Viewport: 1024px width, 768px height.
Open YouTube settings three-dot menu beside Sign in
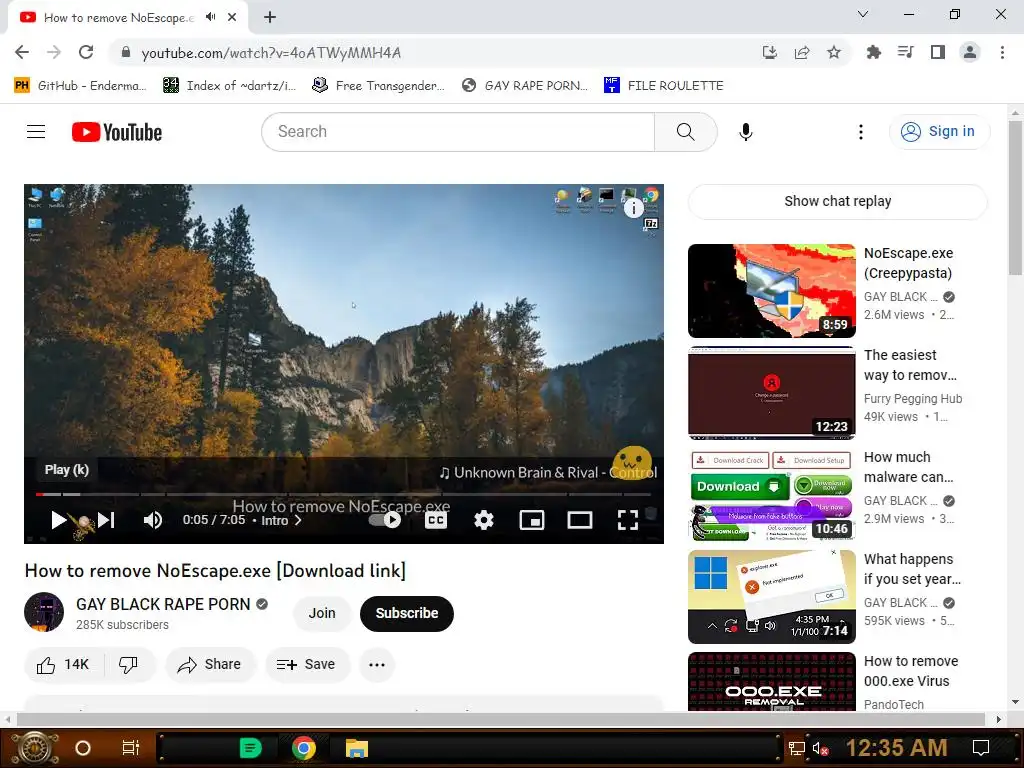(x=861, y=132)
